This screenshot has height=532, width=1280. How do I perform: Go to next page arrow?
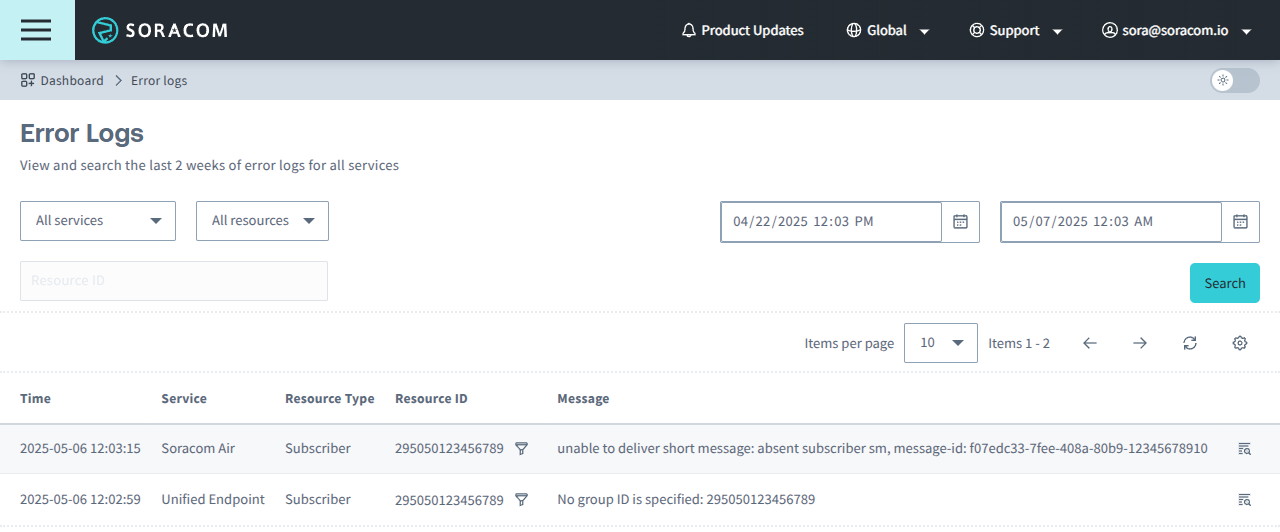pos(1140,343)
